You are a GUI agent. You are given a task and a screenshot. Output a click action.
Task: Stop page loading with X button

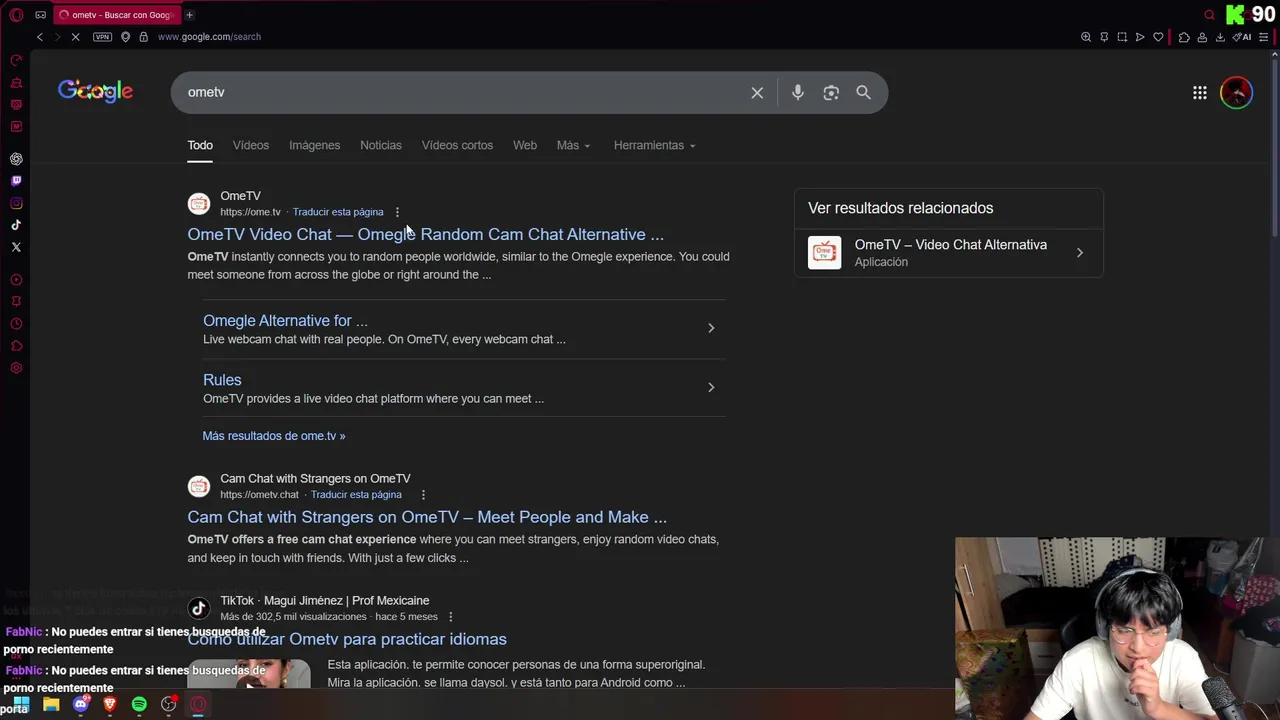[75, 37]
